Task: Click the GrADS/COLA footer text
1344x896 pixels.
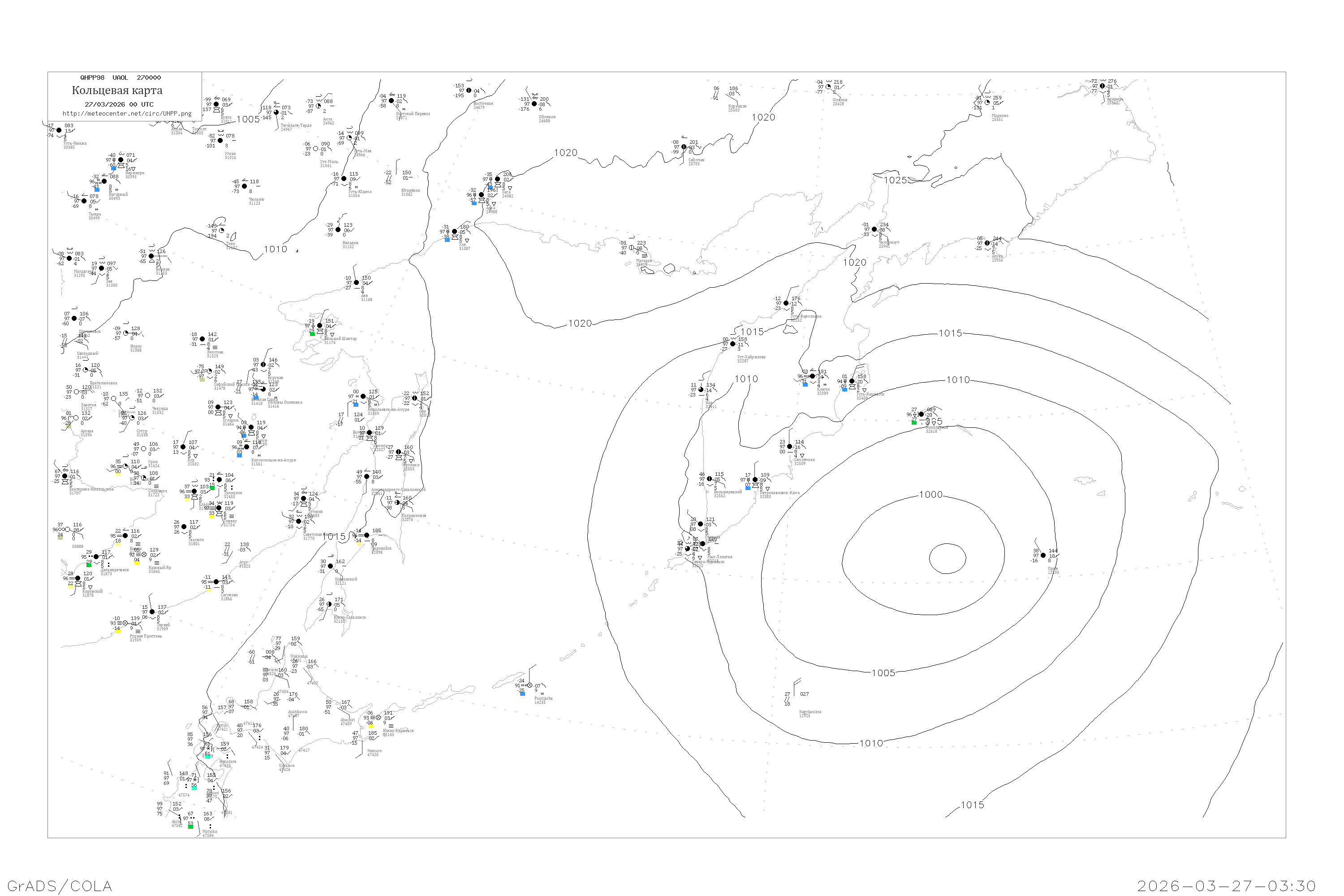Action: coord(60,886)
